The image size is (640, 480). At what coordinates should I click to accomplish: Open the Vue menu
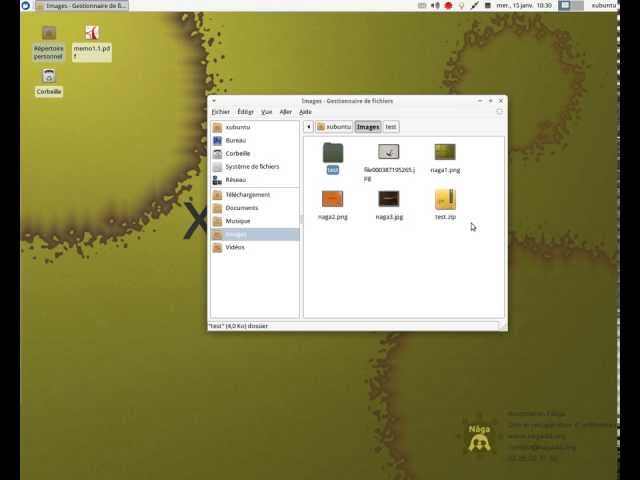(x=267, y=112)
